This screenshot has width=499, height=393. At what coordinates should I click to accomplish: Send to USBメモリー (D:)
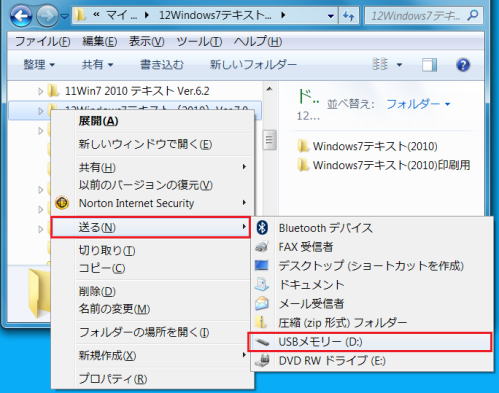coord(370,342)
